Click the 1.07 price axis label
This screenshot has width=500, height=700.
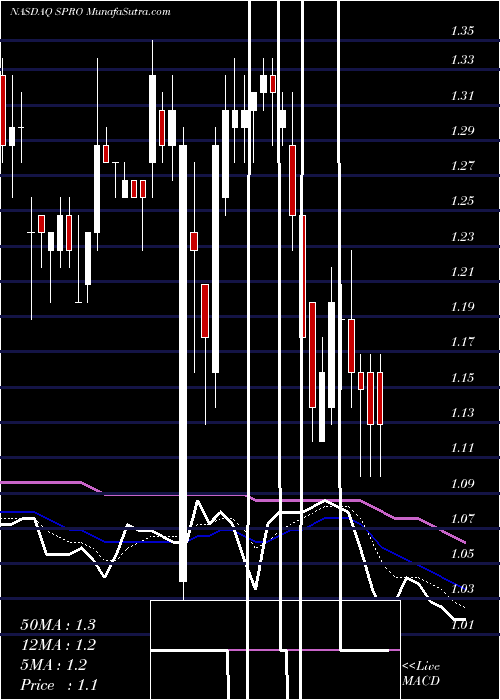click(462, 519)
